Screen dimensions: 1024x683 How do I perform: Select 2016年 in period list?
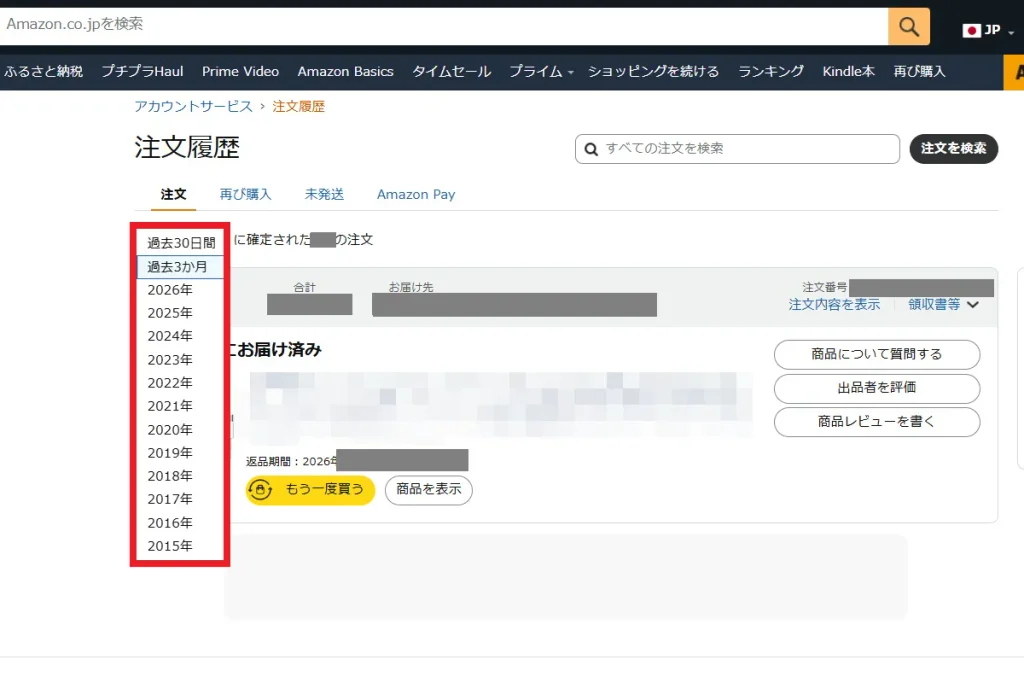click(x=180, y=522)
